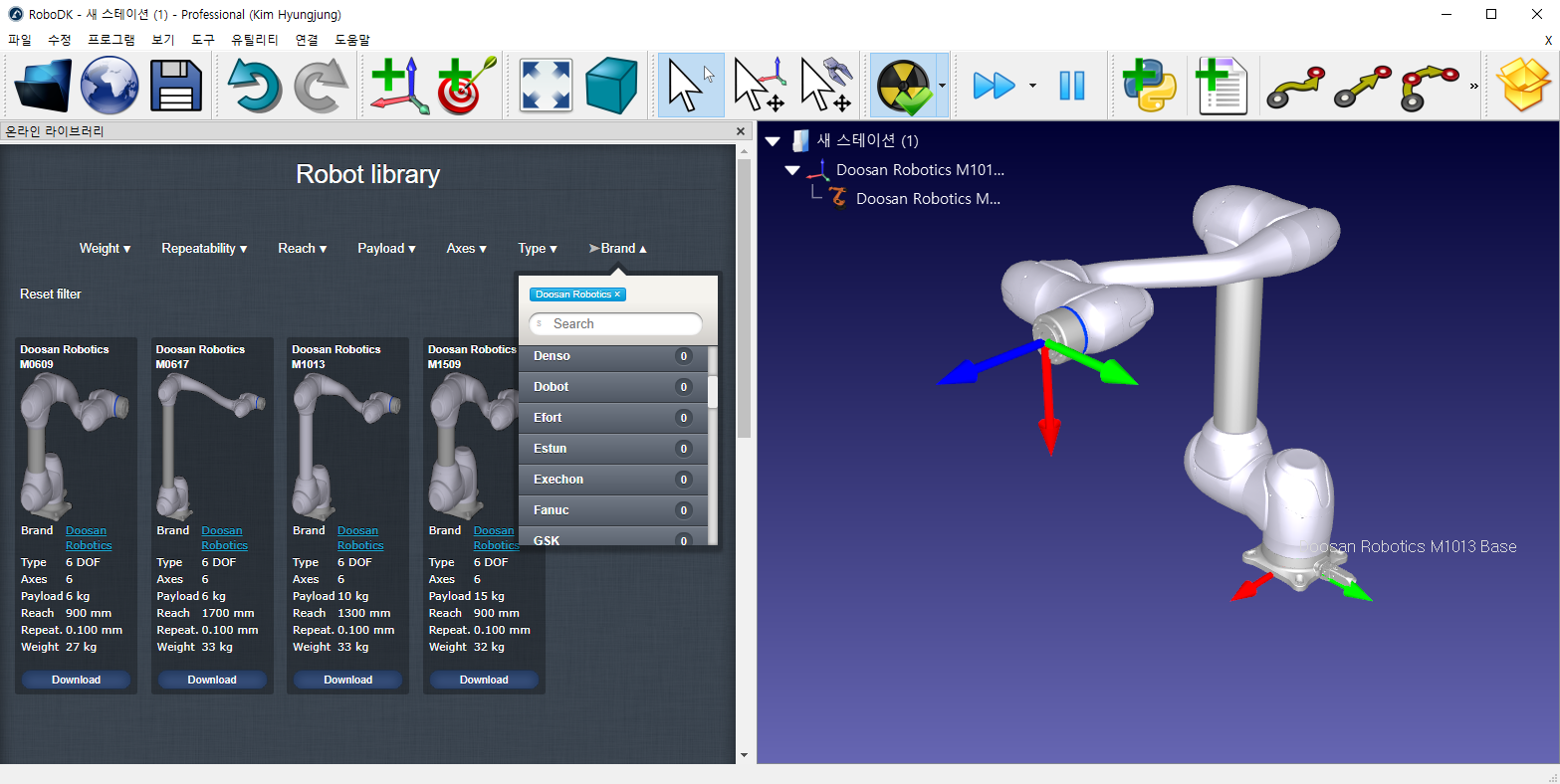Viewport: 1560px width, 784px height.
Task: Open the 유틸리티 menu
Action: point(254,40)
